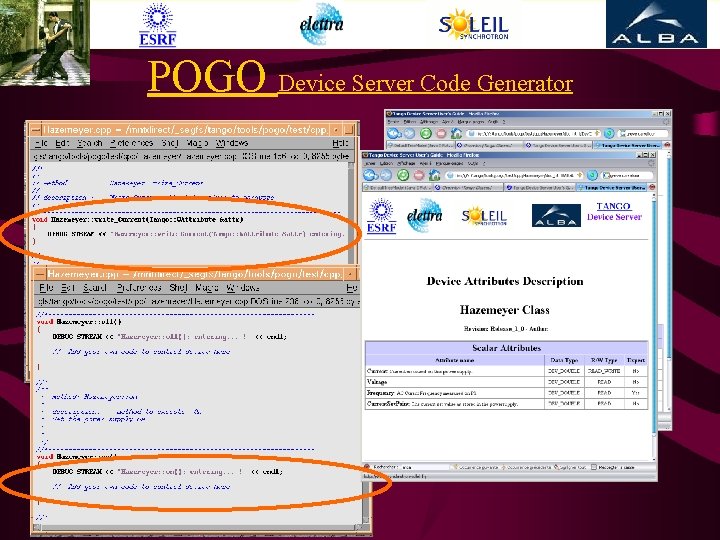The height and width of the screenshot is (540, 720).
Task: Open Macro menu in upper NEdit window
Action: coord(197,143)
